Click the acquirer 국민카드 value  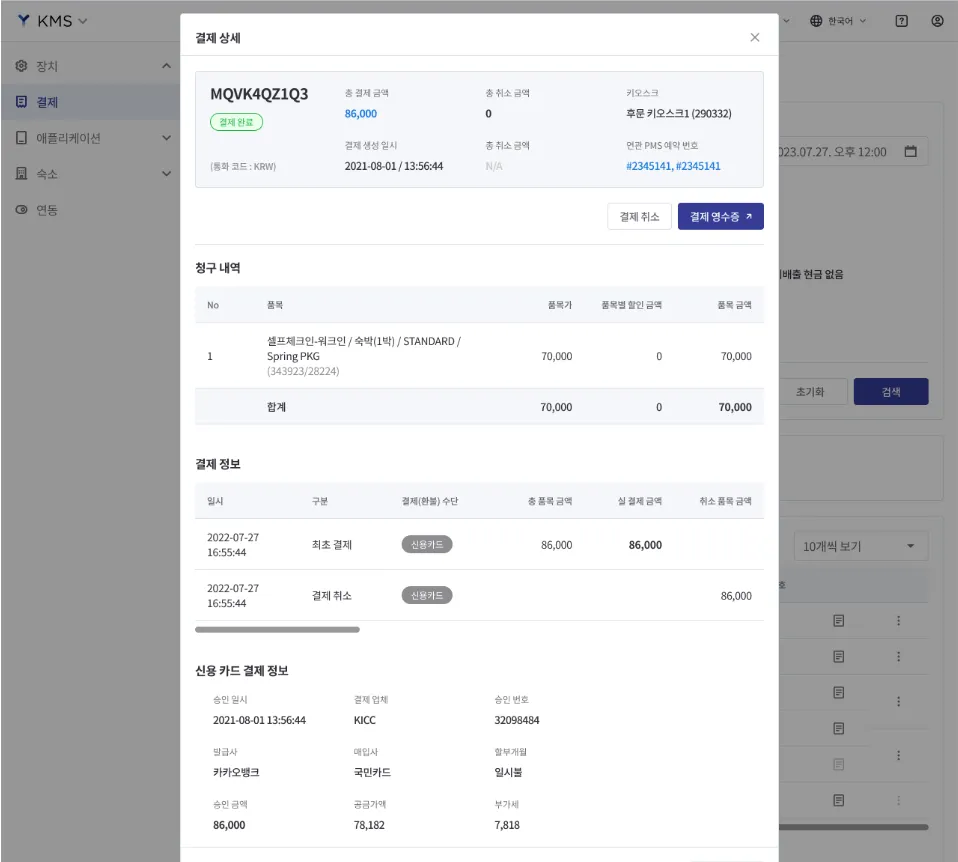[x=372, y=772]
